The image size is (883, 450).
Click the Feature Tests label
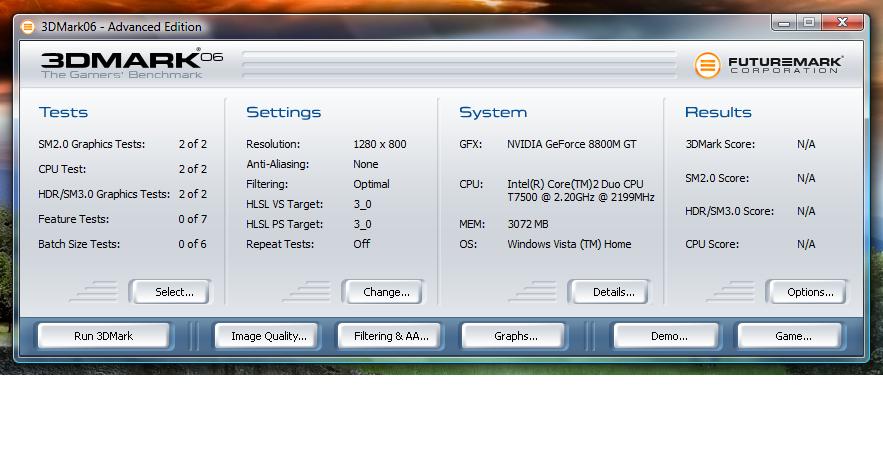click(x=74, y=219)
